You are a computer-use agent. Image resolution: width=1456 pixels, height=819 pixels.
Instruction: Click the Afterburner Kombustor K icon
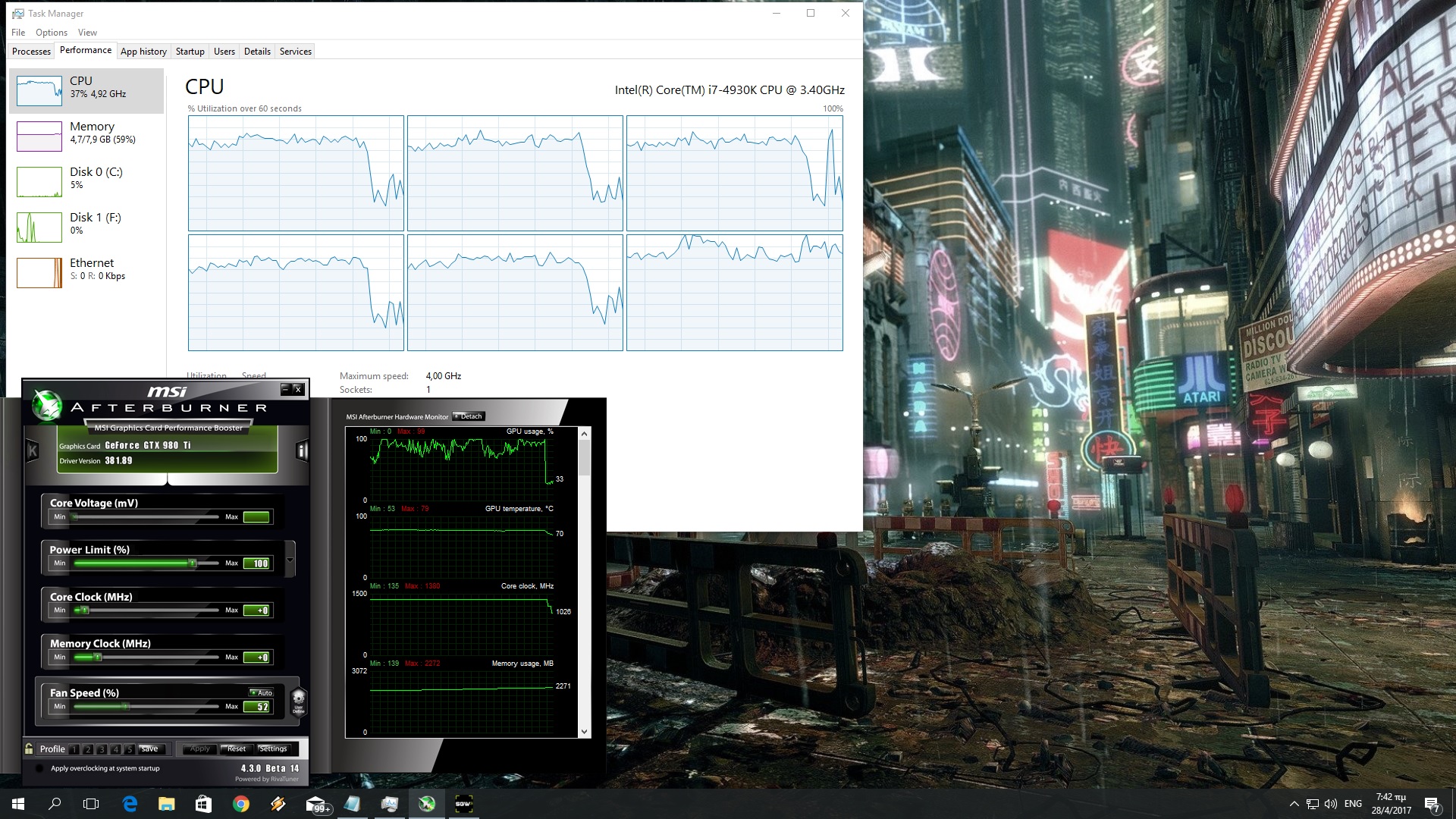point(33,451)
